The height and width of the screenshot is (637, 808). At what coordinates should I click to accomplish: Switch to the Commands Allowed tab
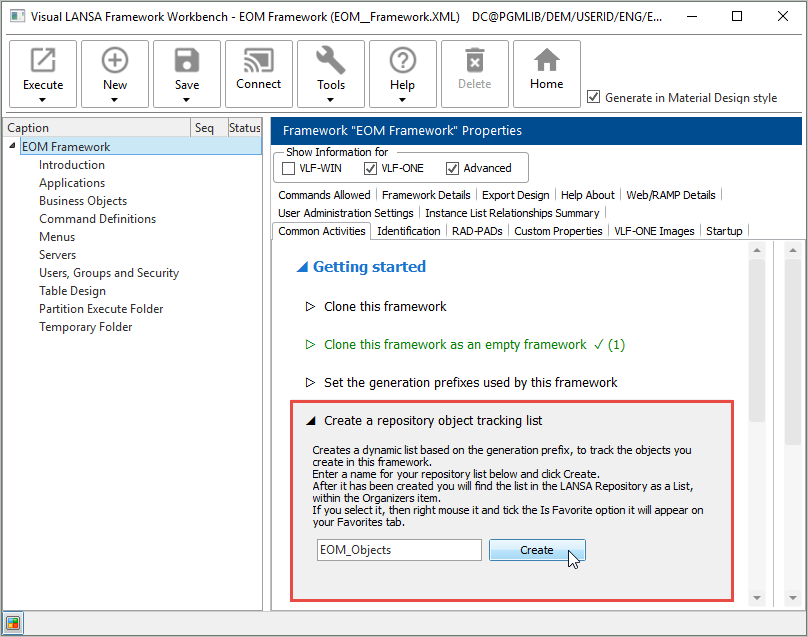[x=324, y=195]
